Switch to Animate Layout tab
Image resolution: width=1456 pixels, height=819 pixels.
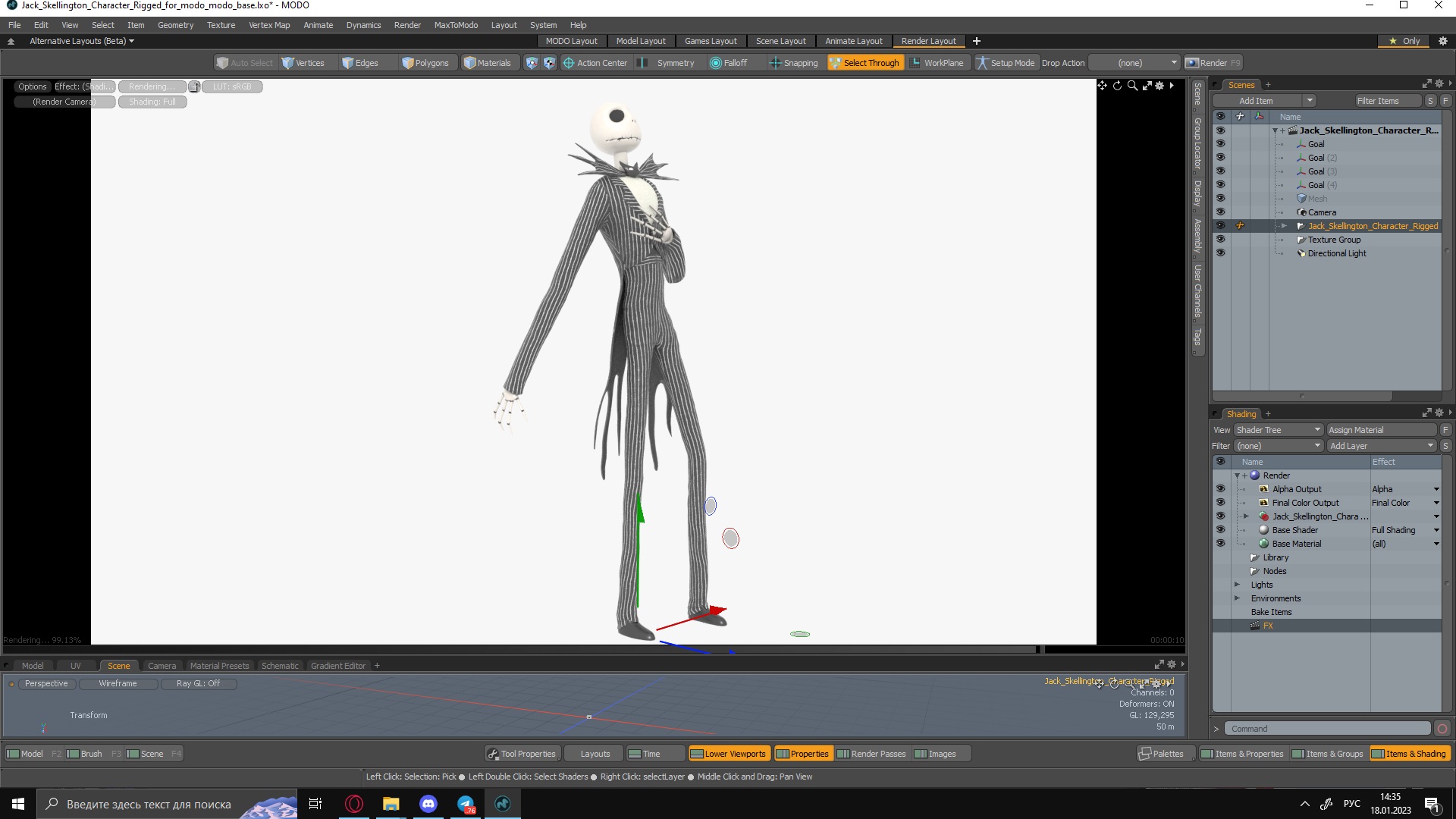pos(853,41)
